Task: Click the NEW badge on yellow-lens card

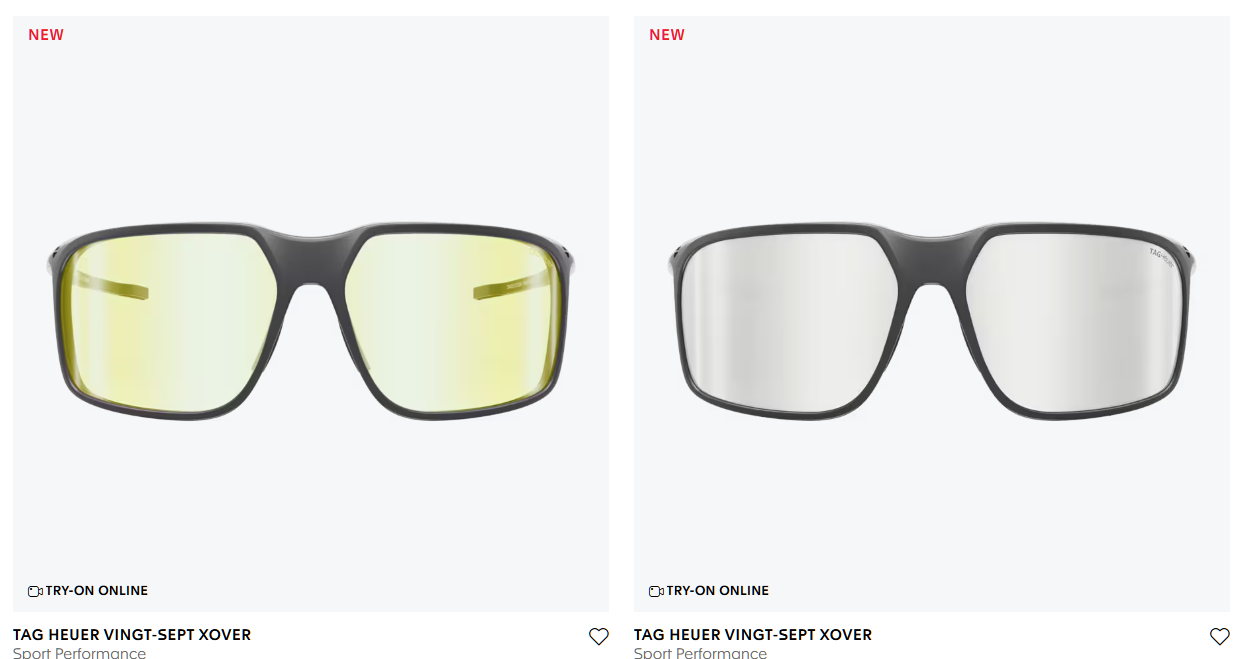Action: click(46, 35)
